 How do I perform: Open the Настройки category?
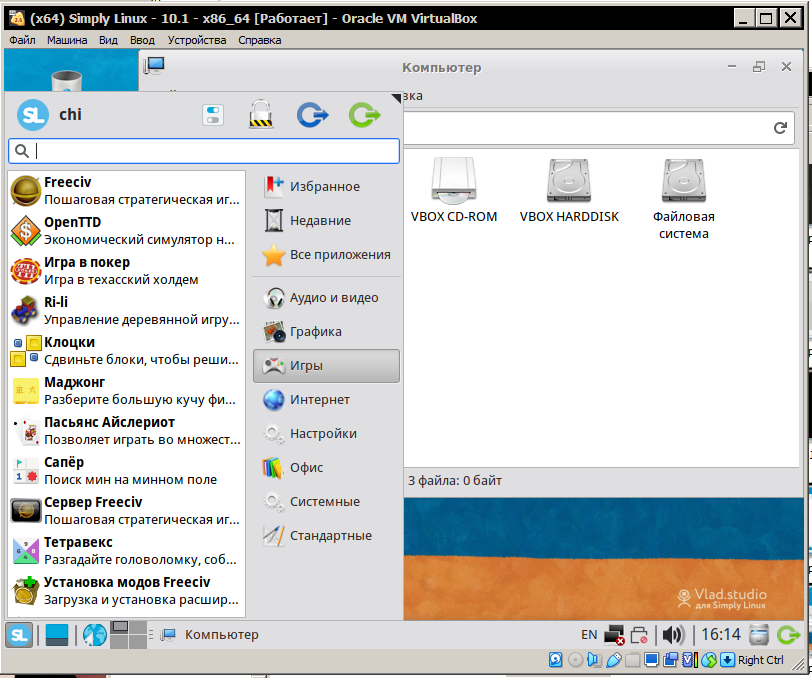[x=326, y=434]
